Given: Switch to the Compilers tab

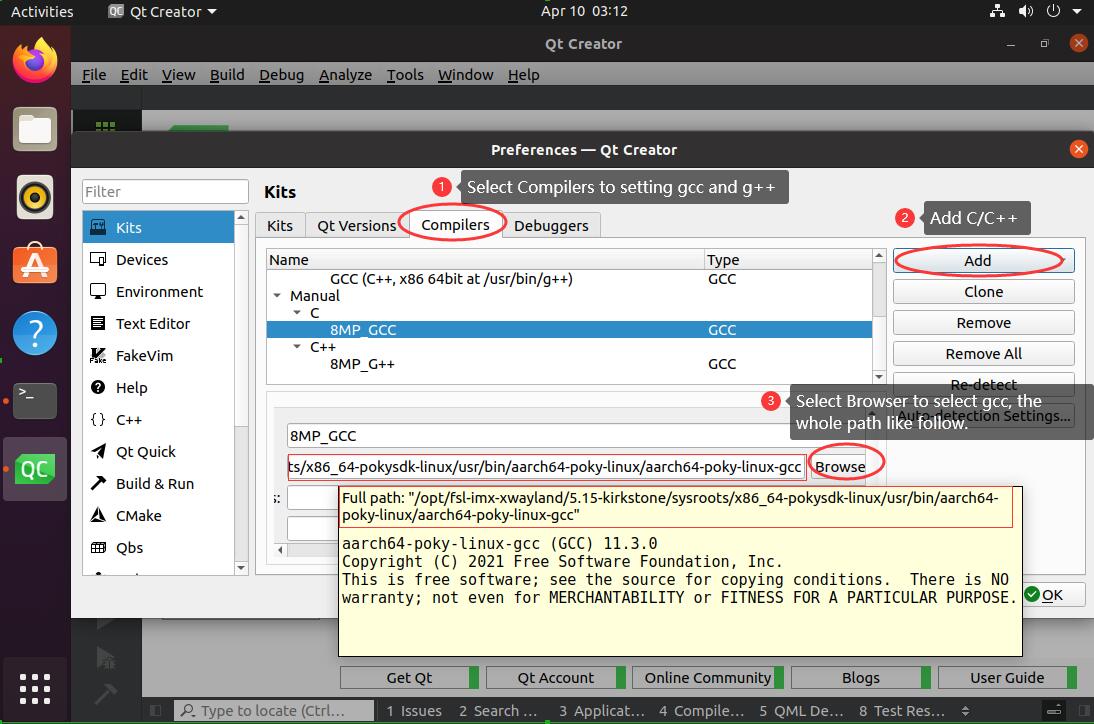Looking at the screenshot, I should tap(455, 225).
